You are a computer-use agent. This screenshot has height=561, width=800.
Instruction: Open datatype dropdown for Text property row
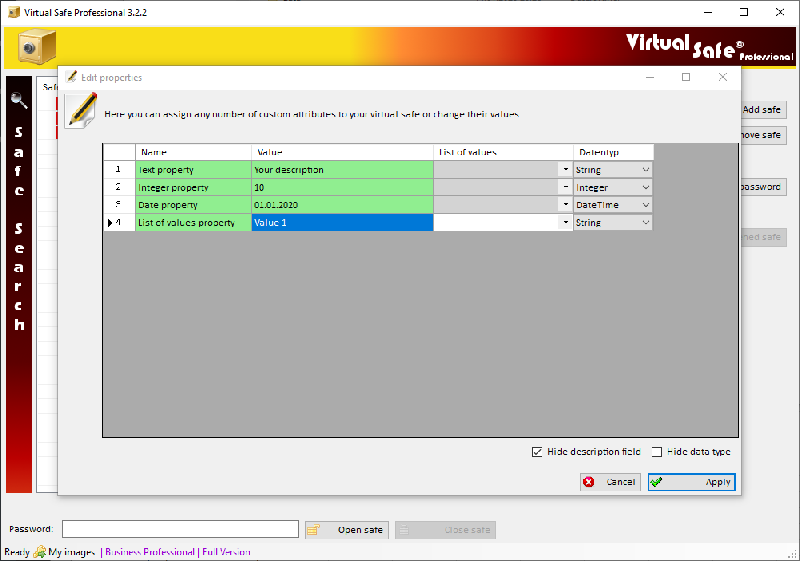click(x=645, y=169)
